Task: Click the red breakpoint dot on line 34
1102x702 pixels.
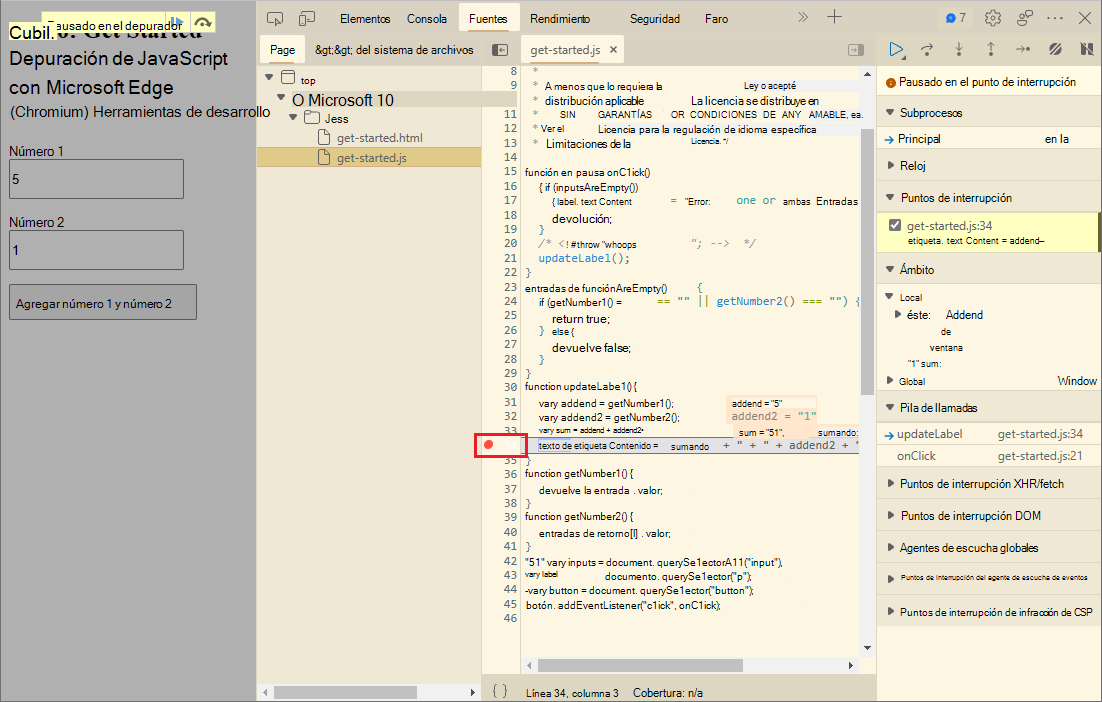Action: (x=488, y=444)
